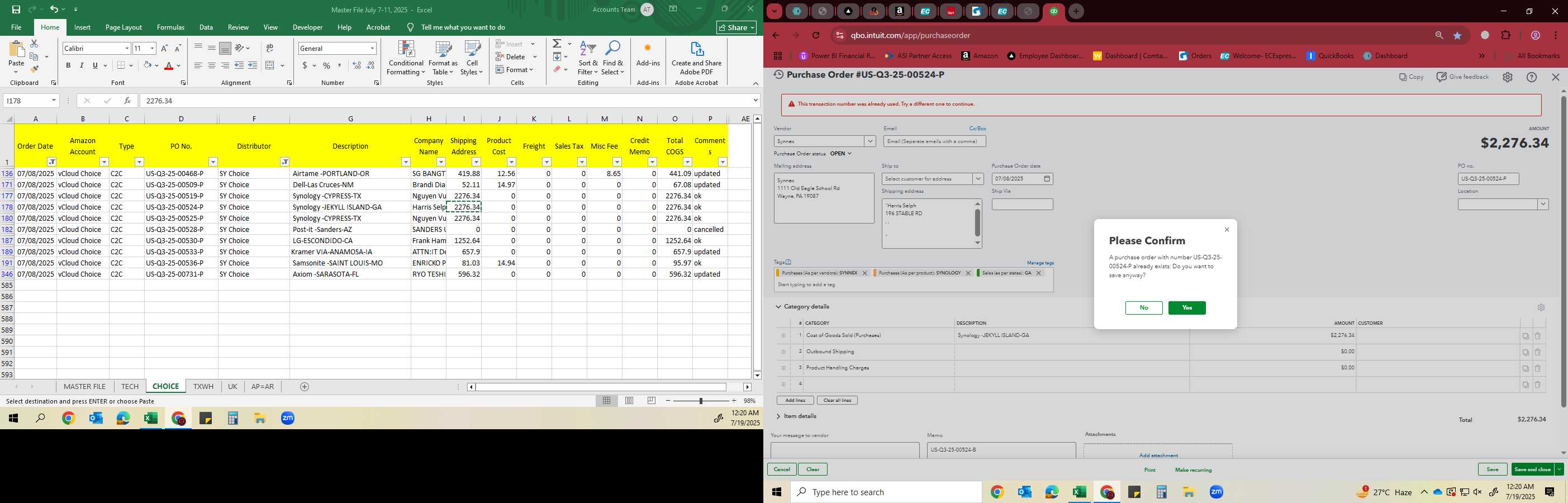Open the AP=AR sheet tab

(x=262, y=387)
